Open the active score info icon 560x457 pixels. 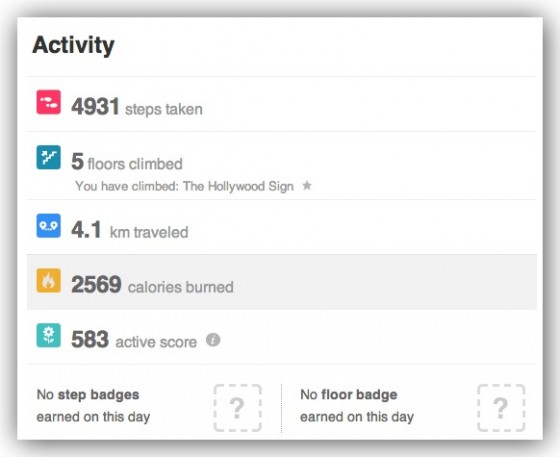point(213,340)
